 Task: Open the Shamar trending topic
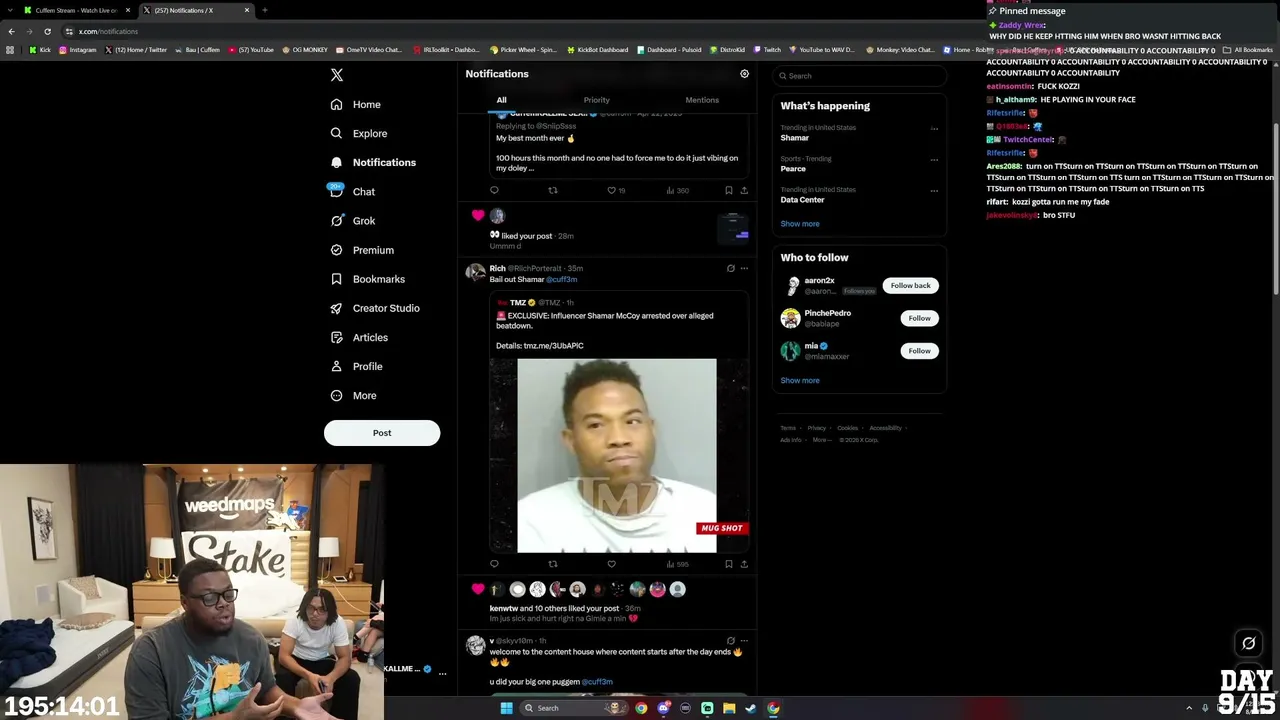pyautogui.click(x=795, y=138)
